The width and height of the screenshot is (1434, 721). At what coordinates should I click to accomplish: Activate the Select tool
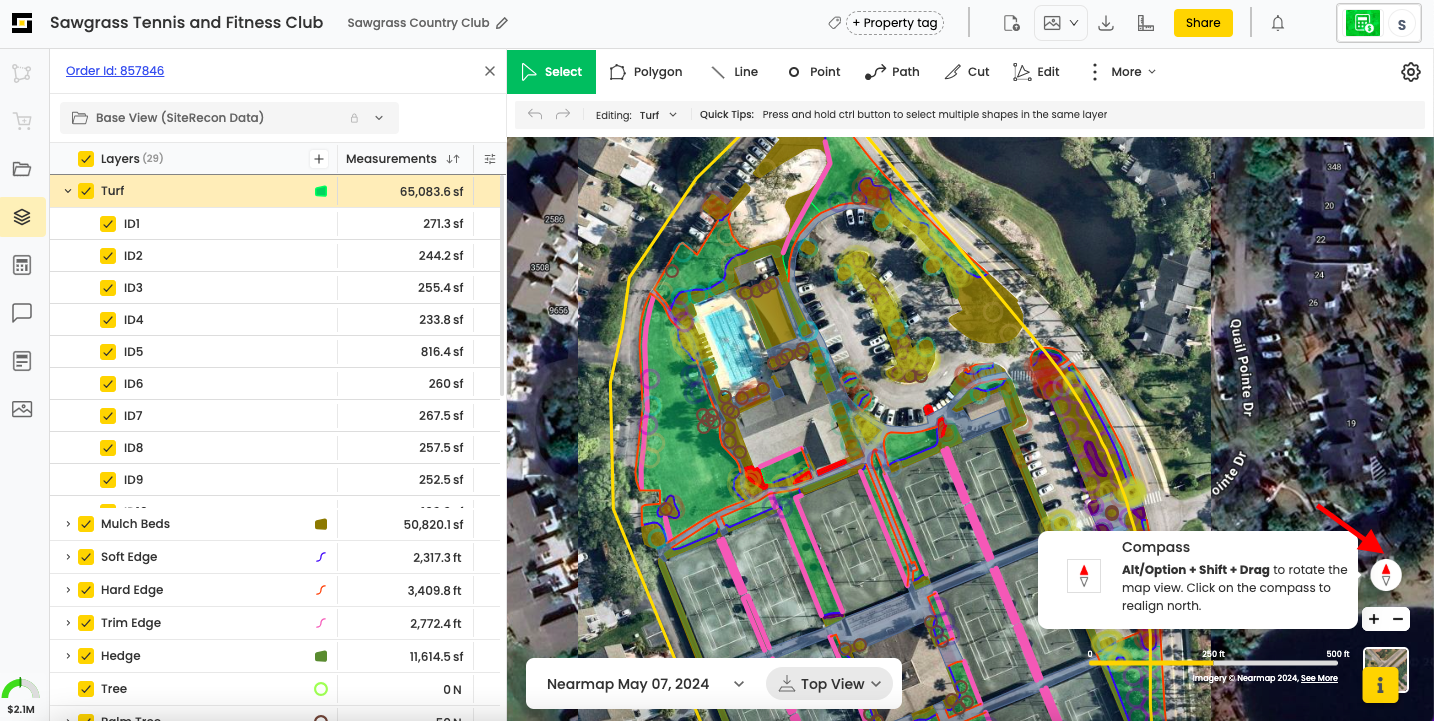pyautogui.click(x=551, y=72)
